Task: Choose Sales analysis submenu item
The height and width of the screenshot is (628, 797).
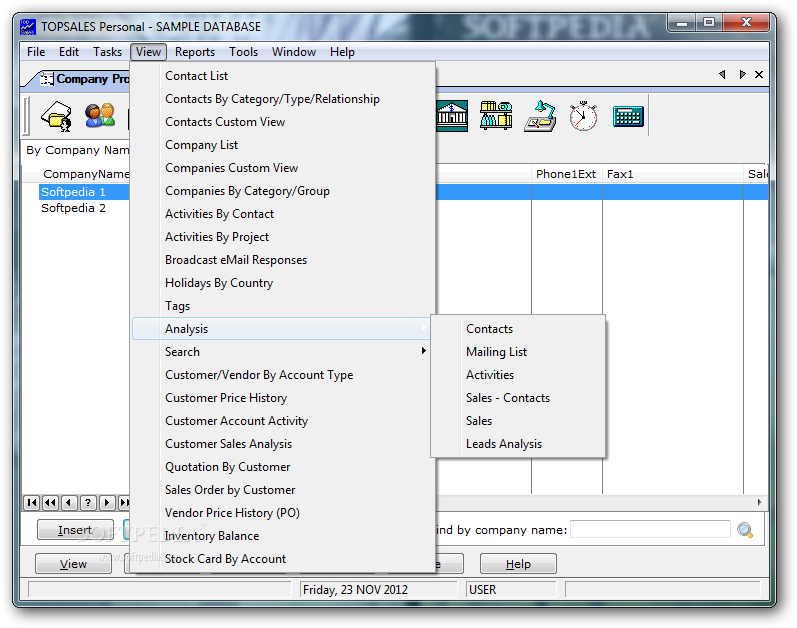Action: point(518,421)
